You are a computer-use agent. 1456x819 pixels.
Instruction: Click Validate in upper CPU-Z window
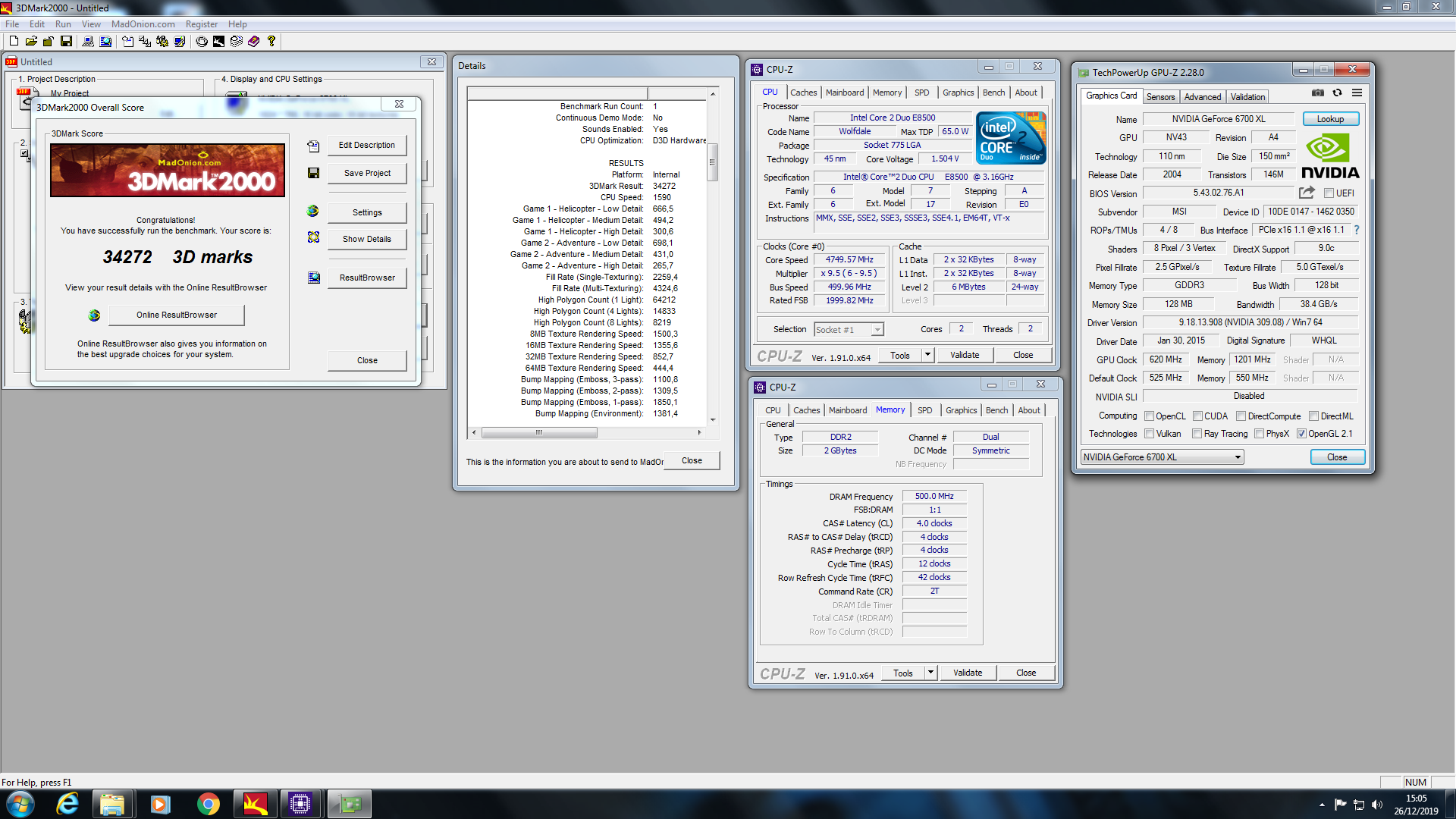[965, 355]
